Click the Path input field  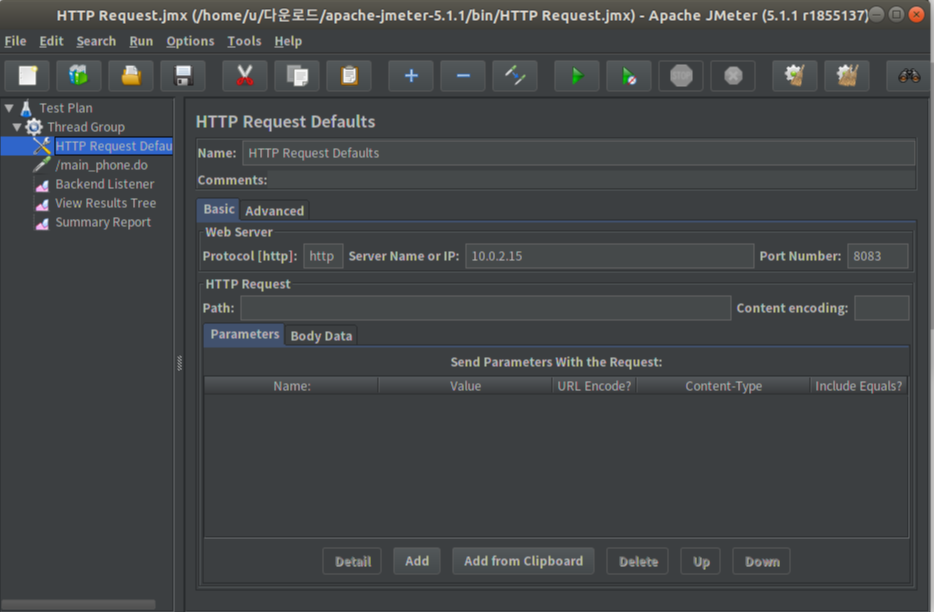click(x=485, y=308)
